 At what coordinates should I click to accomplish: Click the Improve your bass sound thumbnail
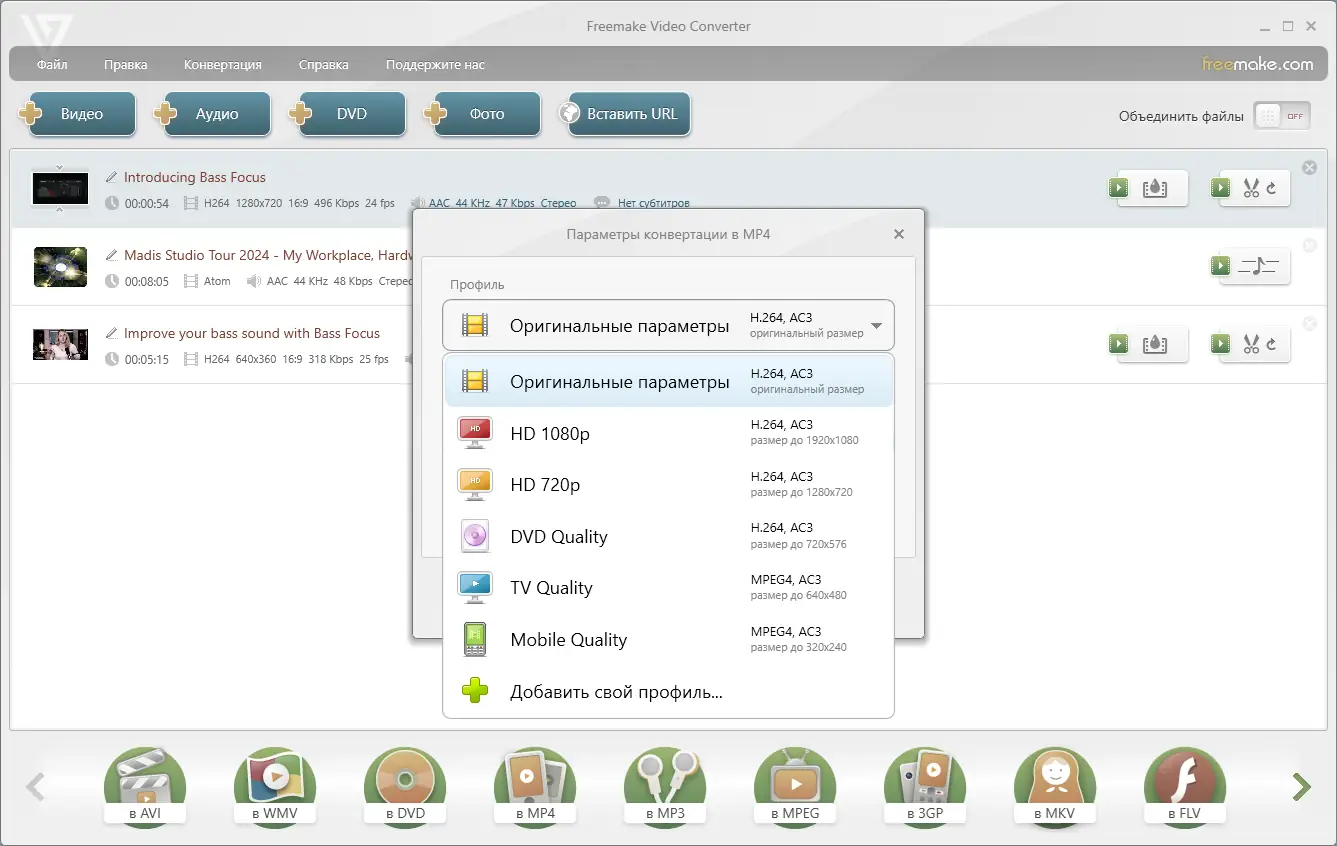[60, 344]
